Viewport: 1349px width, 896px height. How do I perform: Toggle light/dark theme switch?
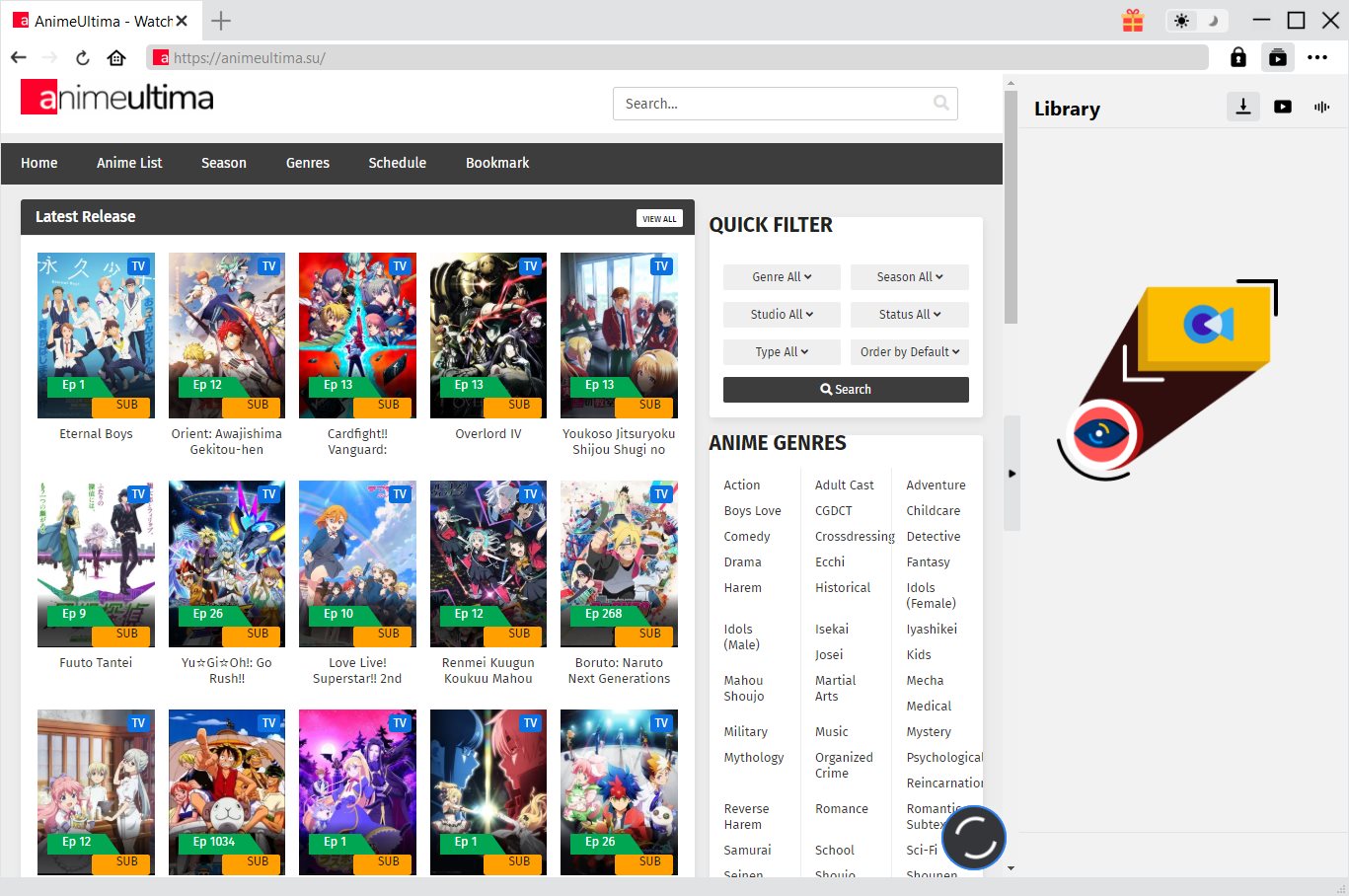[x=1196, y=21]
